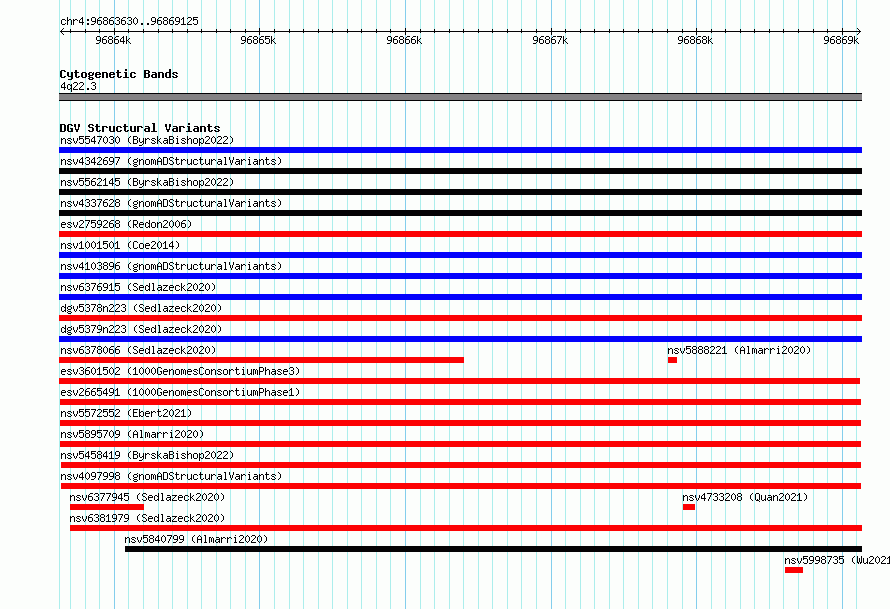Click the nsv1001501 (Coe2014) variant label

point(120,245)
